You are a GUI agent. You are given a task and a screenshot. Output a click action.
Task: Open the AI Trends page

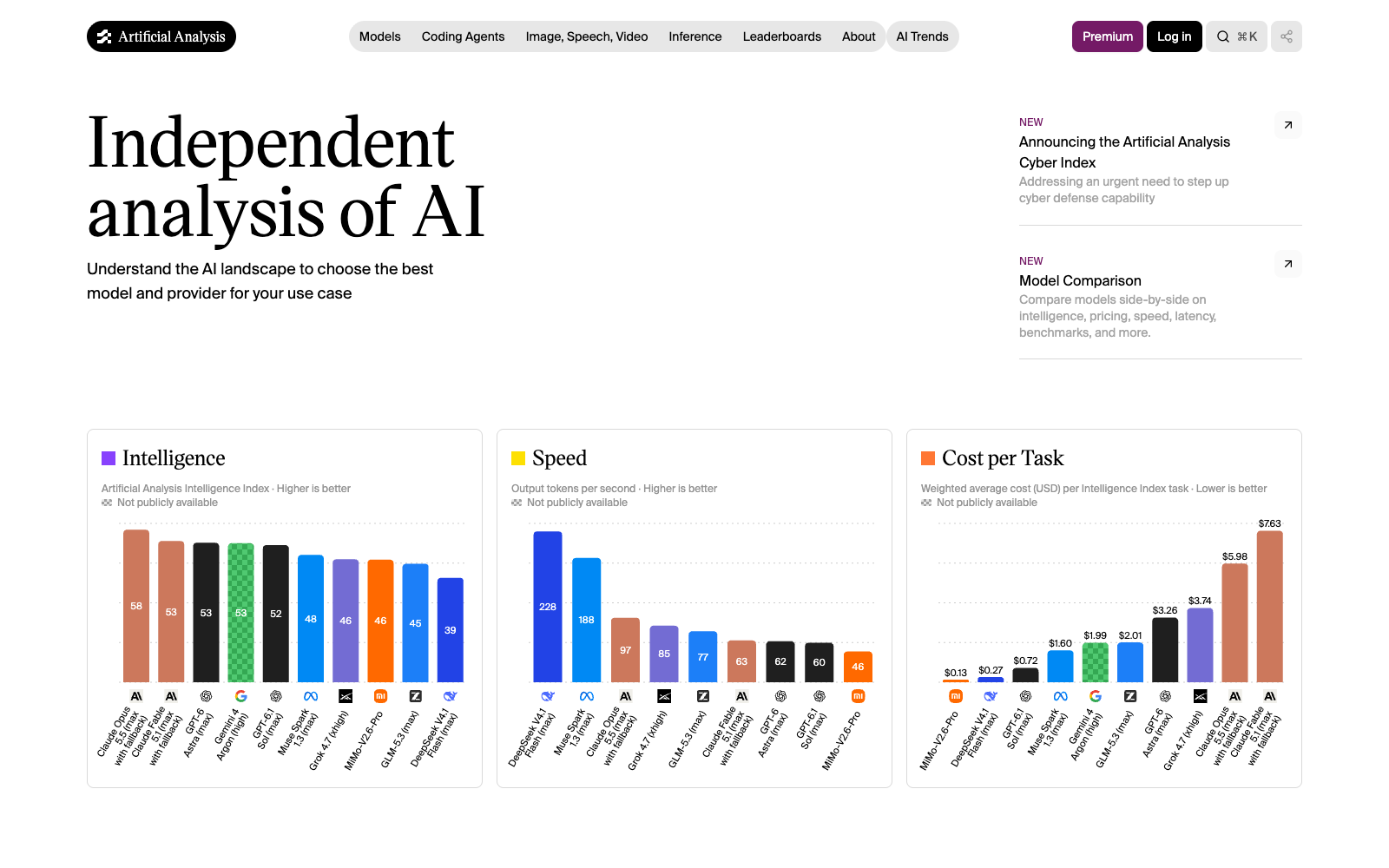point(922,36)
